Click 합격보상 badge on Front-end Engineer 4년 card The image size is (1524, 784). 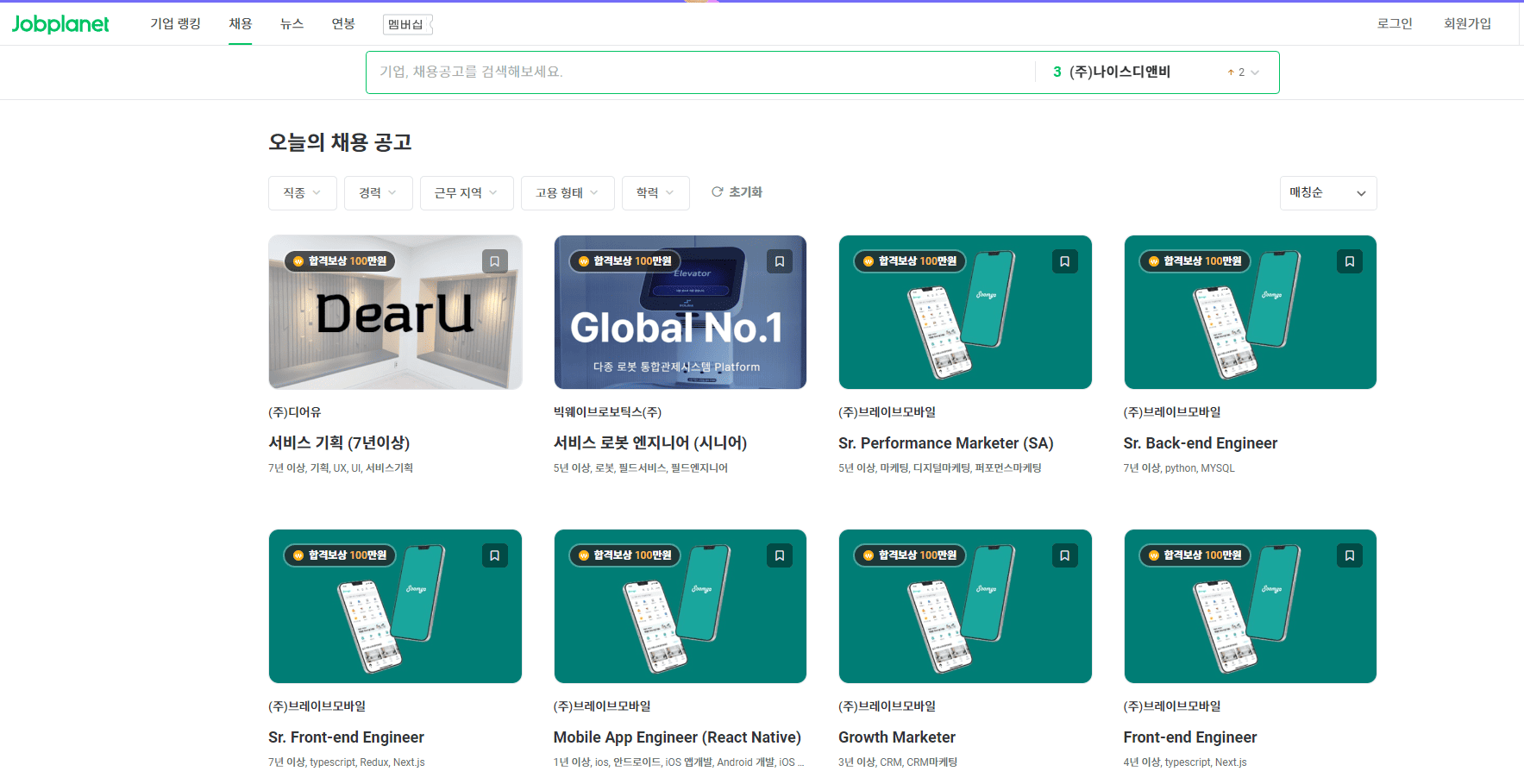pyautogui.click(x=1195, y=555)
